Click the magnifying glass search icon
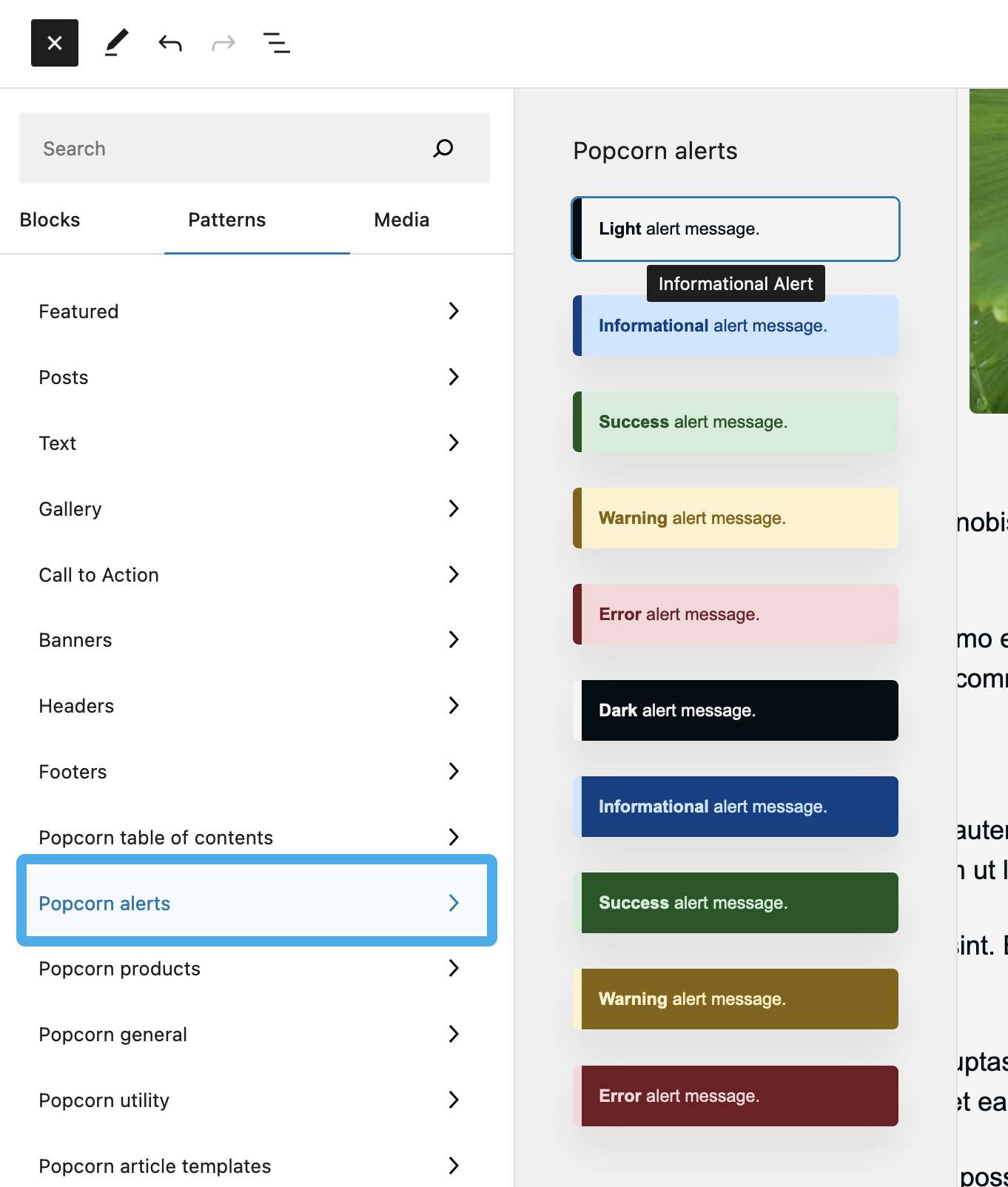 pyautogui.click(x=443, y=148)
